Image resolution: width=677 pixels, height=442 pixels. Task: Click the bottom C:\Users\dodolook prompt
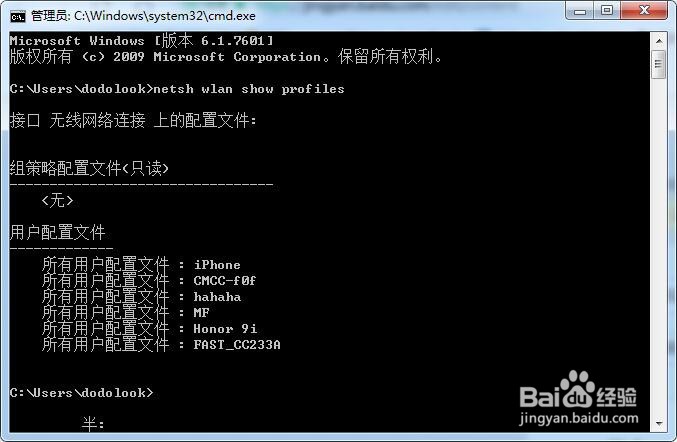[x=81, y=392]
